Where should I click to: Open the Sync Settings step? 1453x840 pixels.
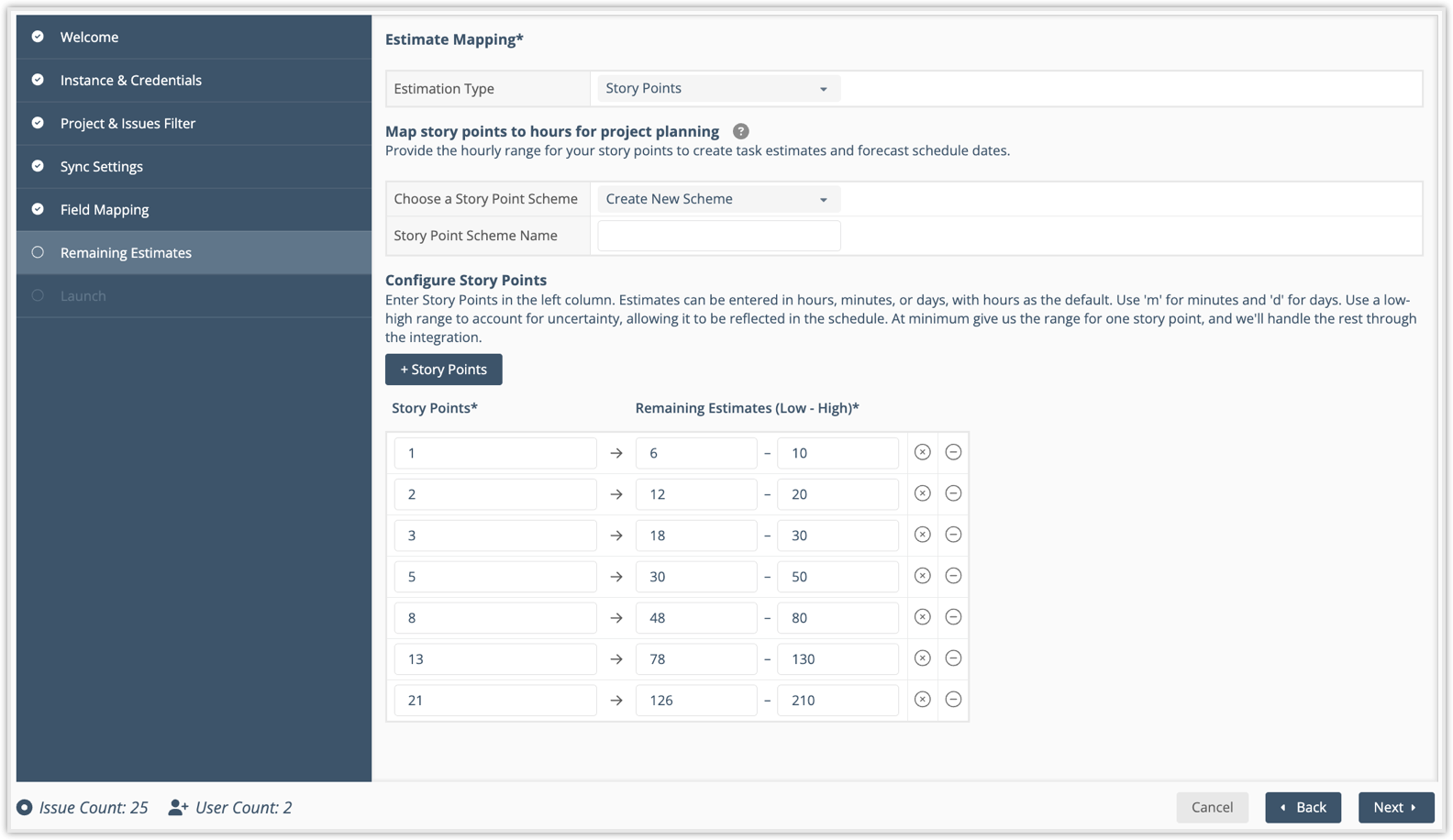coord(102,167)
